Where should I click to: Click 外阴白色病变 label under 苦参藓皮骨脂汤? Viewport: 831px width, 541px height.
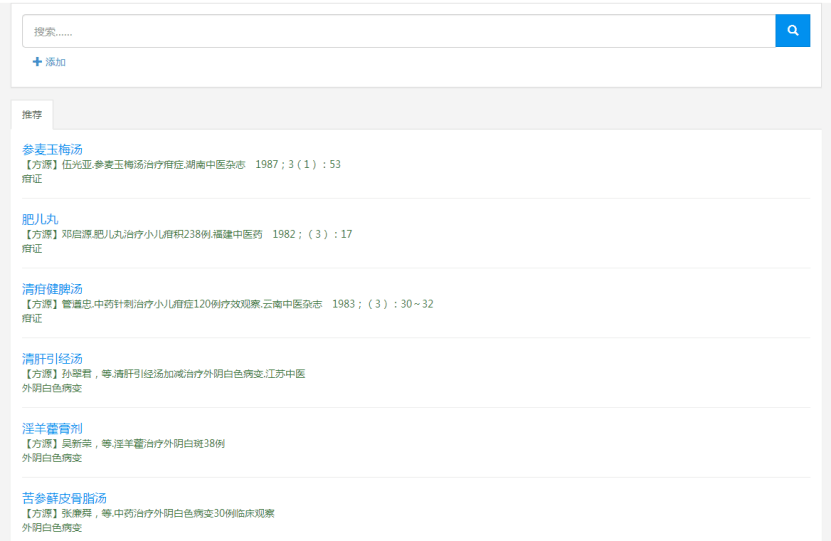coord(52,528)
